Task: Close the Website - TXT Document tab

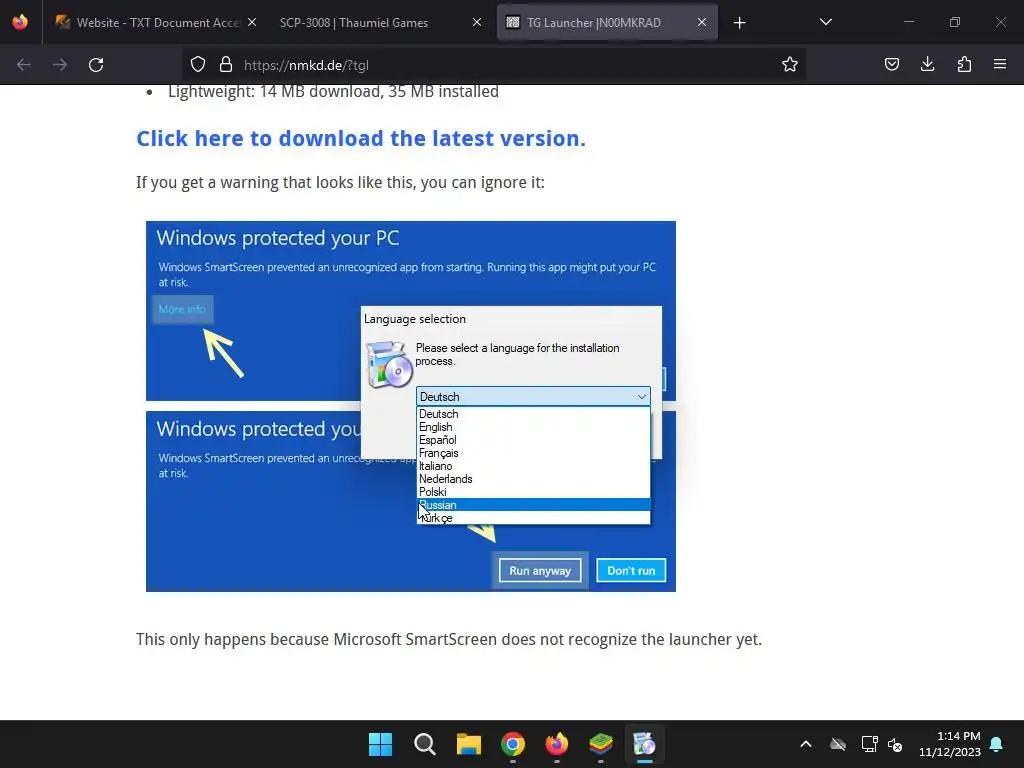Action: pyautogui.click(x=252, y=22)
